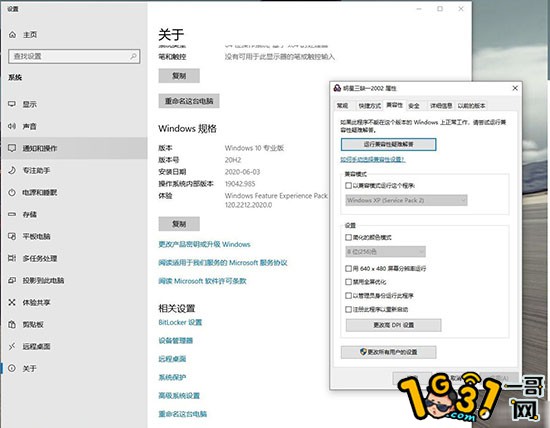Open the BitLocker 设置 link
This screenshot has height=428, width=550.
[180, 322]
